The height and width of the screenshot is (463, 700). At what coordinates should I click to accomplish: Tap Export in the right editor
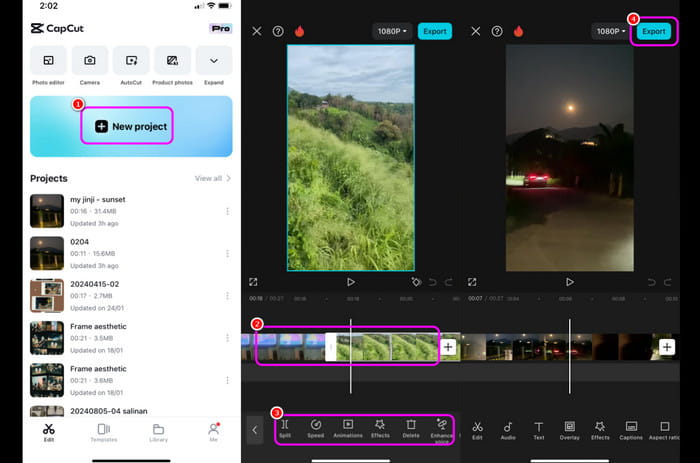[x=654, y=31]
